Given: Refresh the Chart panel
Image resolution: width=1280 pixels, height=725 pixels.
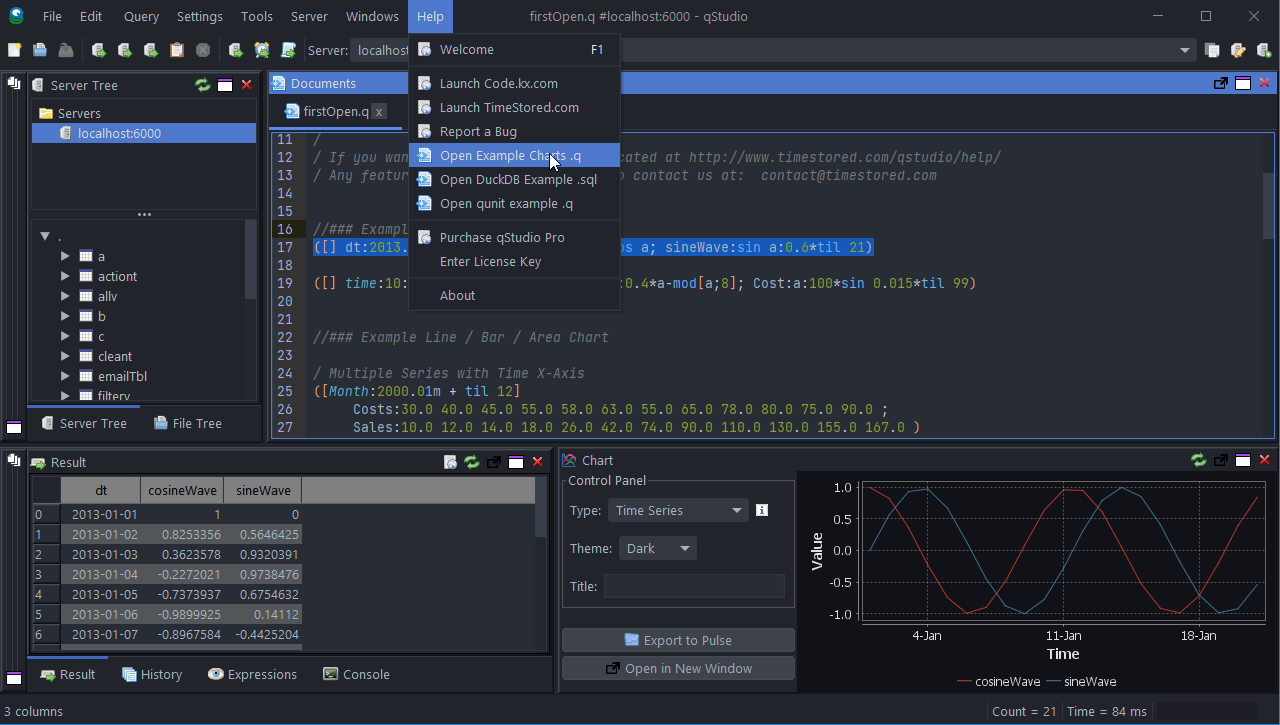Looking at the screenshot, I should pyautogui.click(x=1199, y=460).
